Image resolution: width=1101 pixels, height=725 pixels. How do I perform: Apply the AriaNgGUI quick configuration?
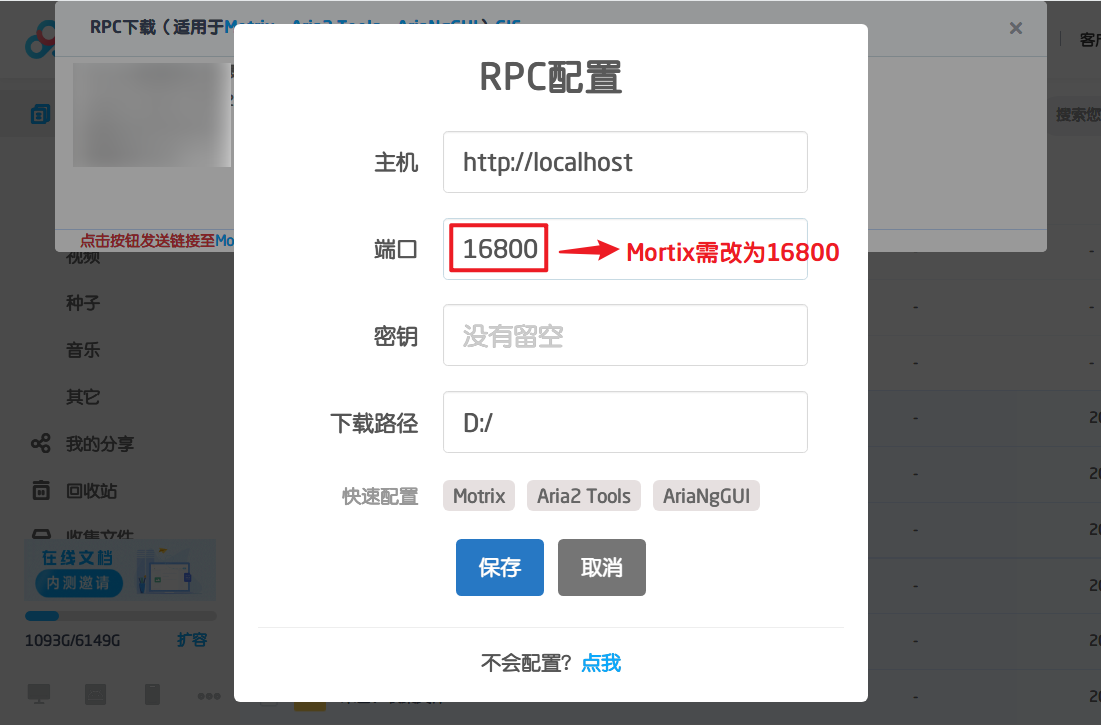click(706, 496)
